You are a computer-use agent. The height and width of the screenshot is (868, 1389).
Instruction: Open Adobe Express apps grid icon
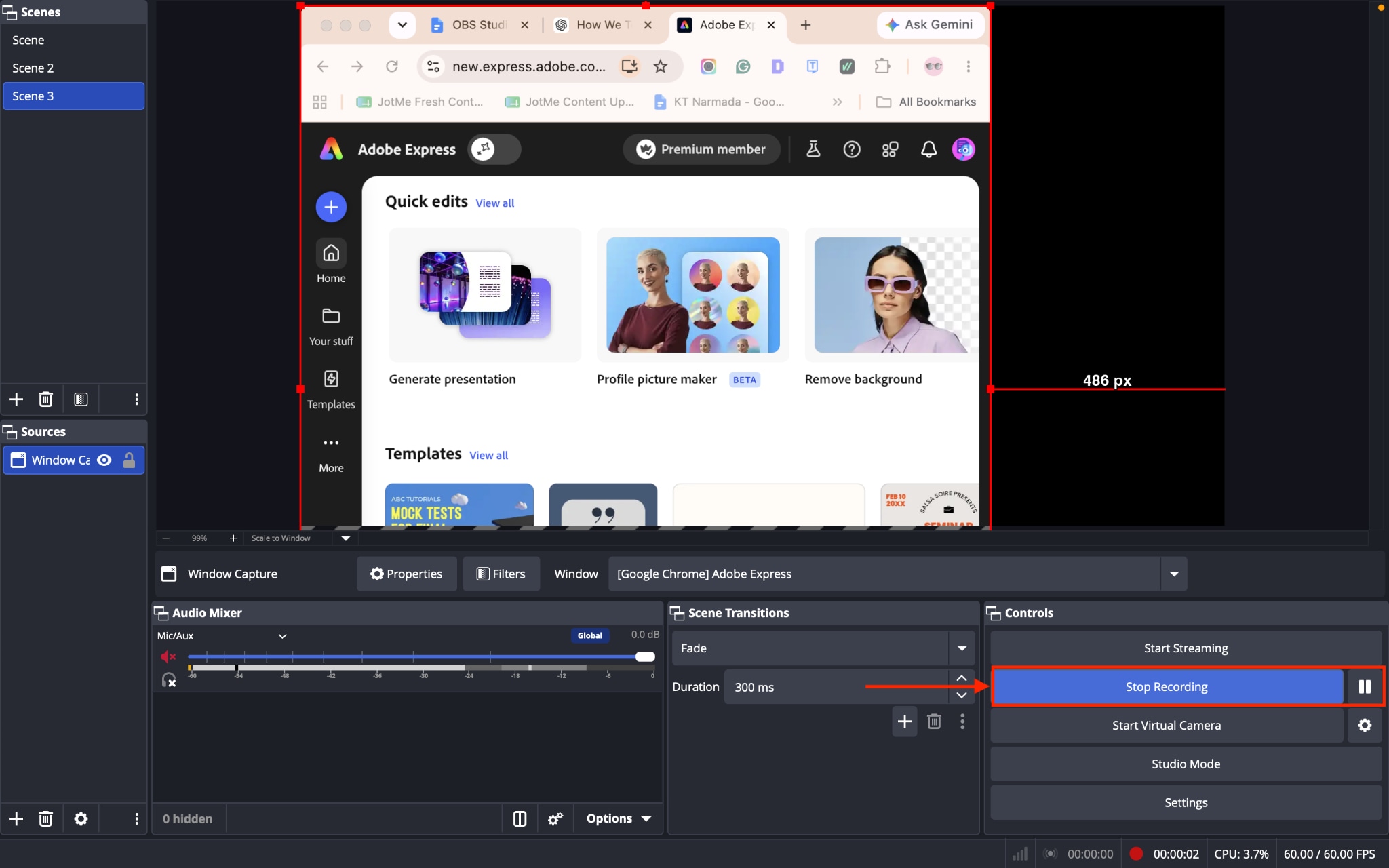coord(890,149)
